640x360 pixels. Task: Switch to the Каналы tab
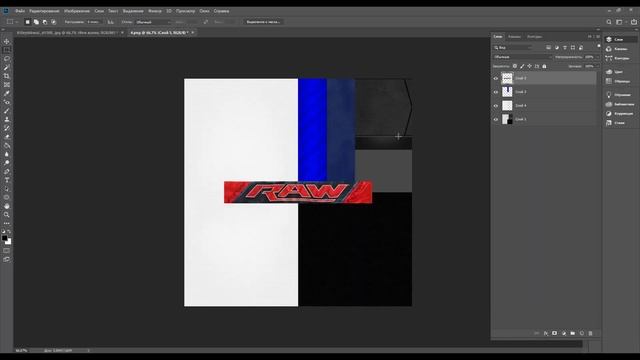(x=514, y=37)
